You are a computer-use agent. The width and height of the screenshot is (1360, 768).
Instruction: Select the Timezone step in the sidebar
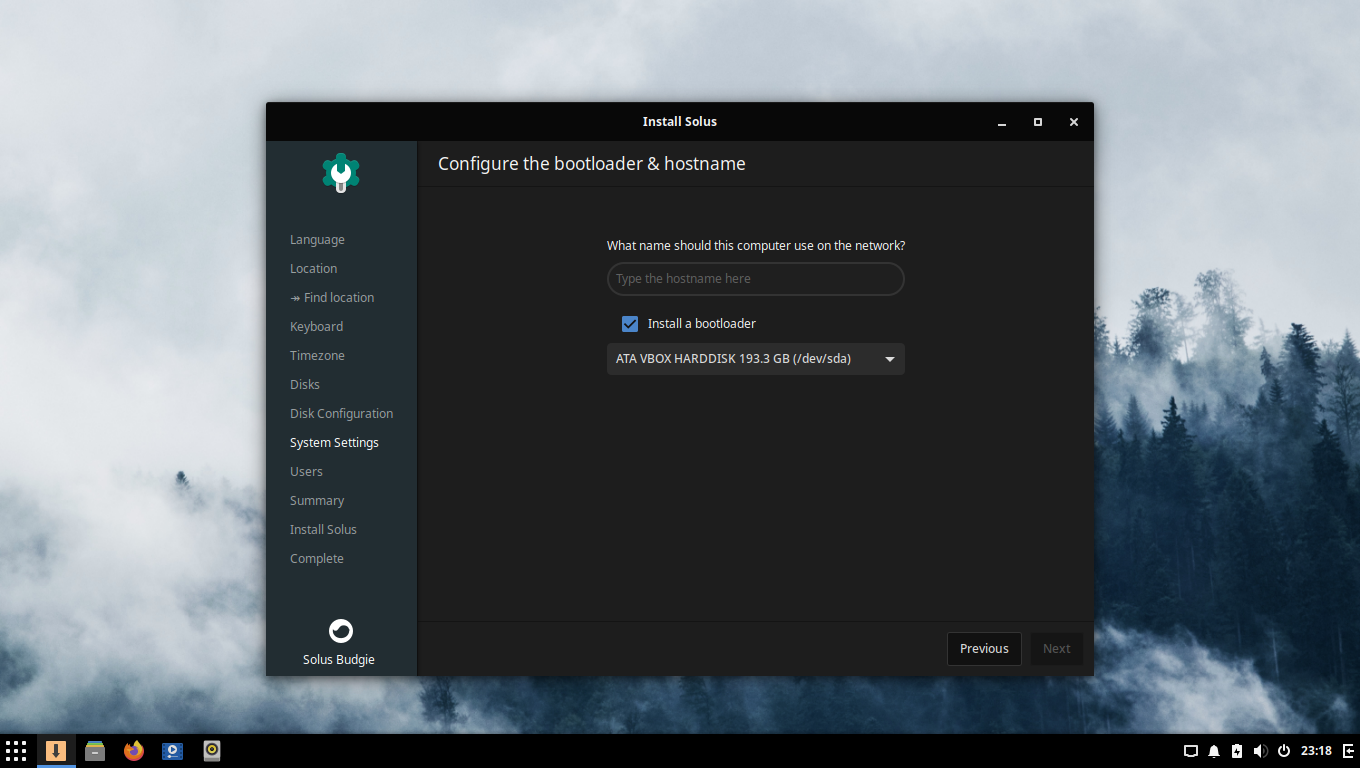pyautogui.click(x=317, y=356)
